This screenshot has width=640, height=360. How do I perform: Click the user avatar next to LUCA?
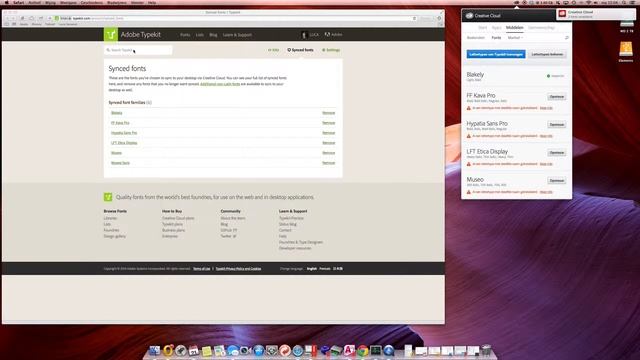[x=304, y=35]
